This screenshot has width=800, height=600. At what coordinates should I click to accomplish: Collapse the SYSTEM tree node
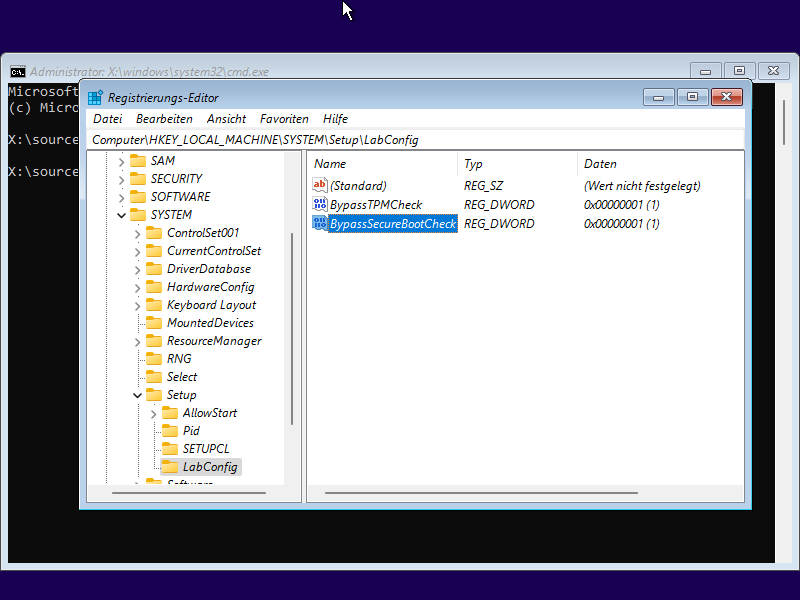tap(122, 215)
